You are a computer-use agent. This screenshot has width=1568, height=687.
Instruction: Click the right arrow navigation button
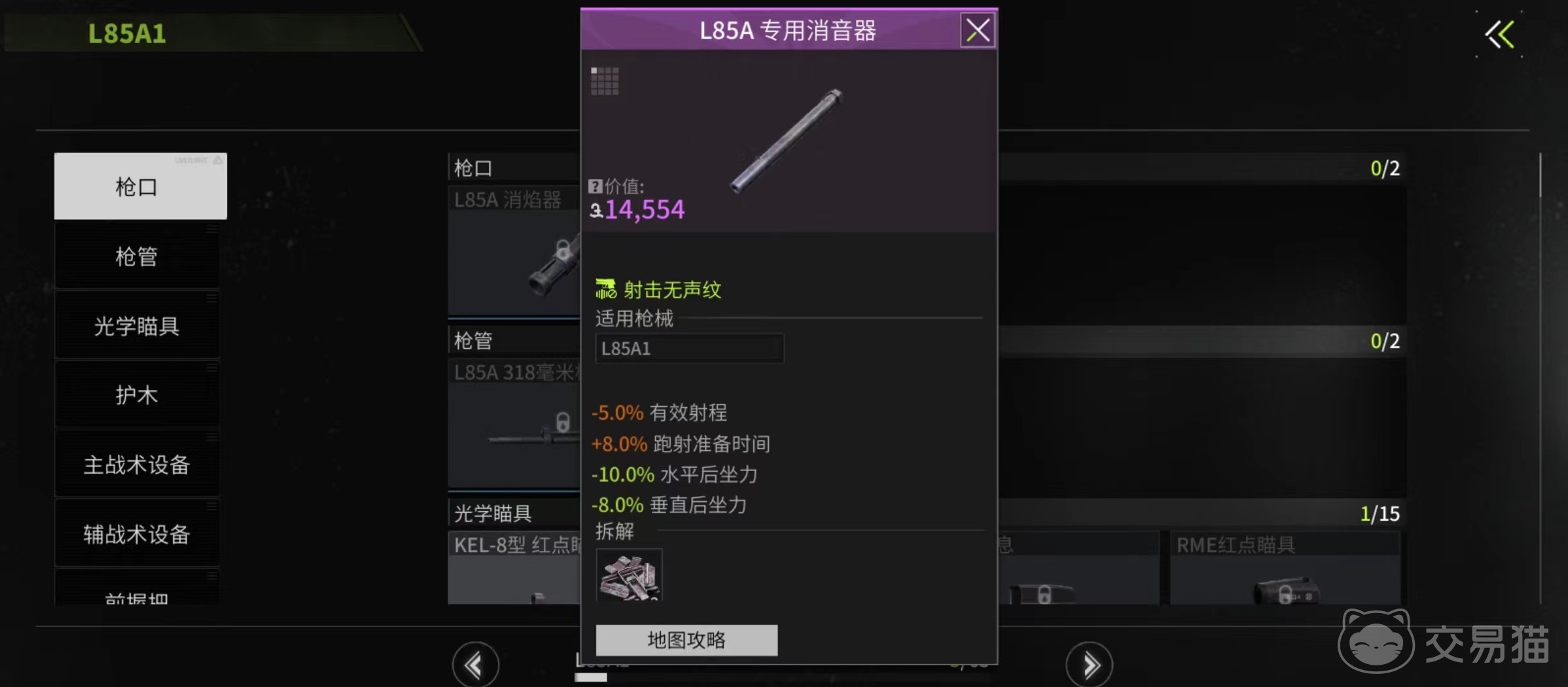tap(1089, 665)
